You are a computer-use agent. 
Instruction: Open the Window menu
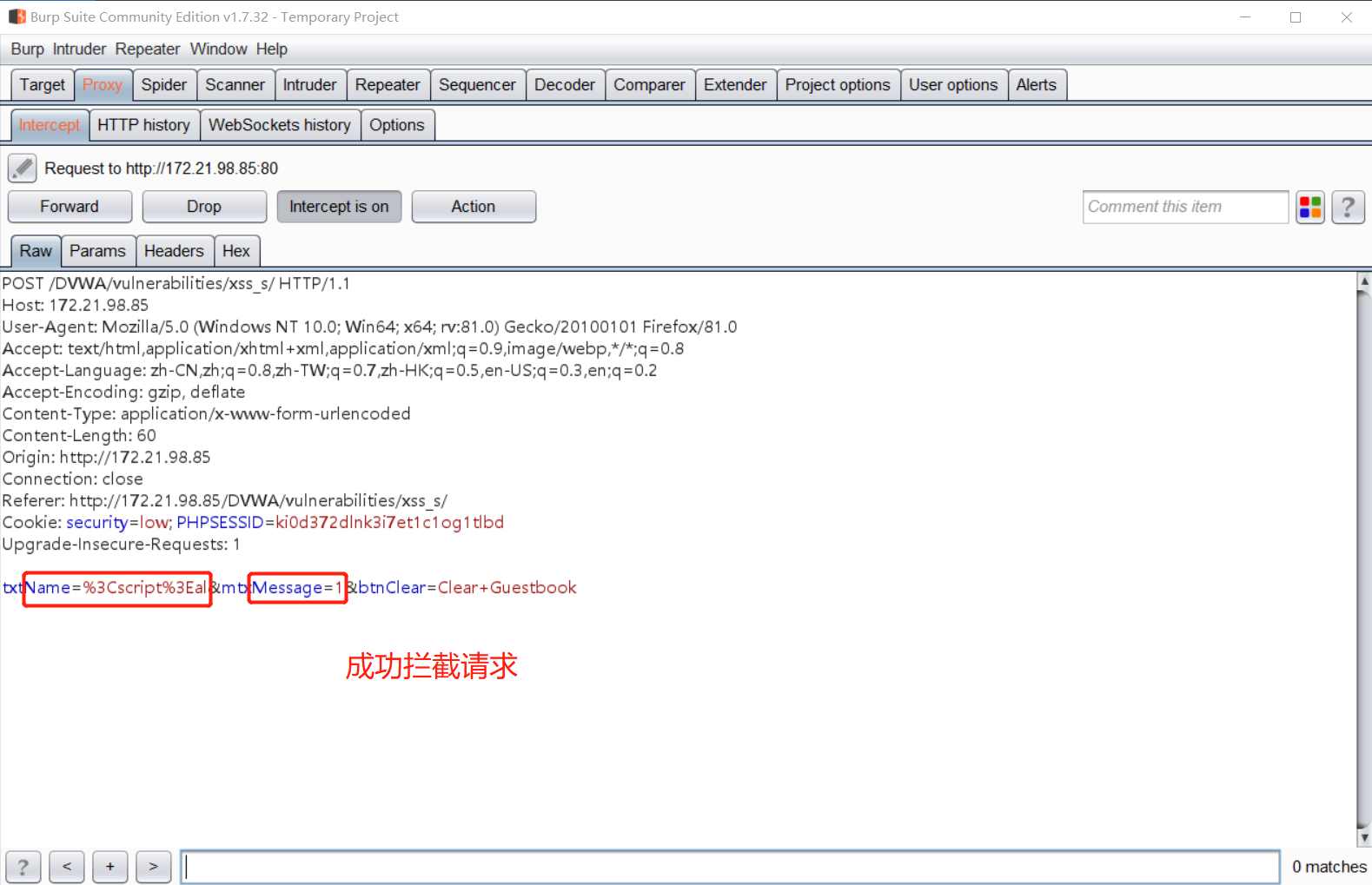click(219, 50)
